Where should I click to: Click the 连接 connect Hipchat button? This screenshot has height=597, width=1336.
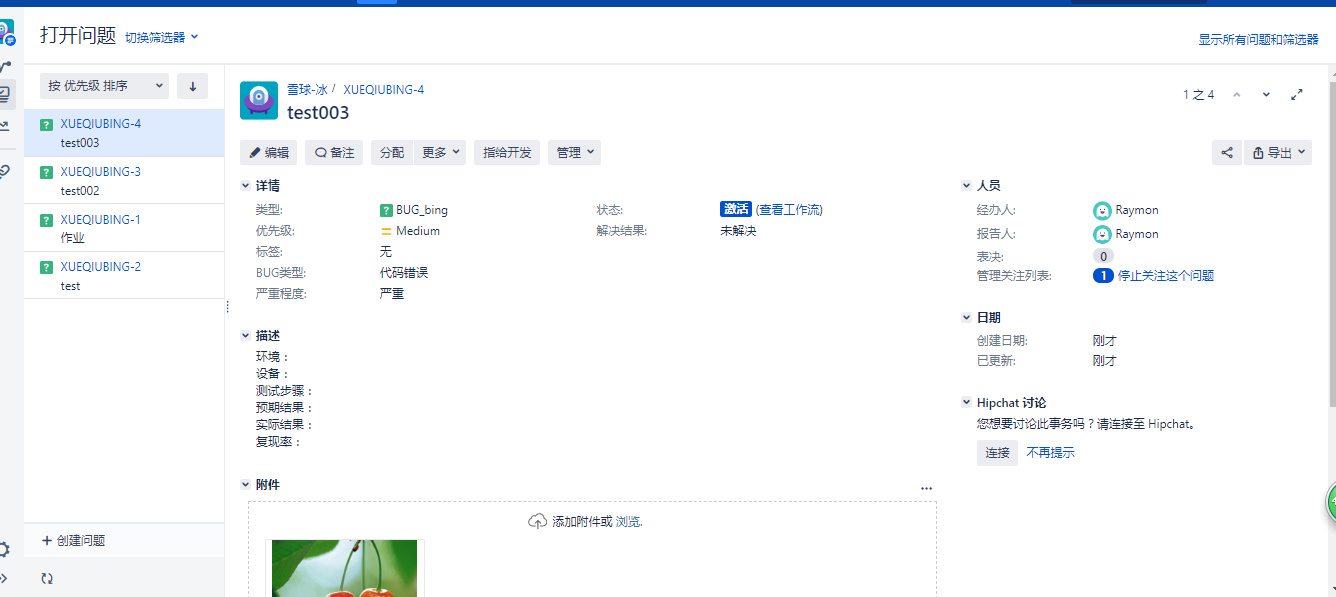[x=997, y=453]
